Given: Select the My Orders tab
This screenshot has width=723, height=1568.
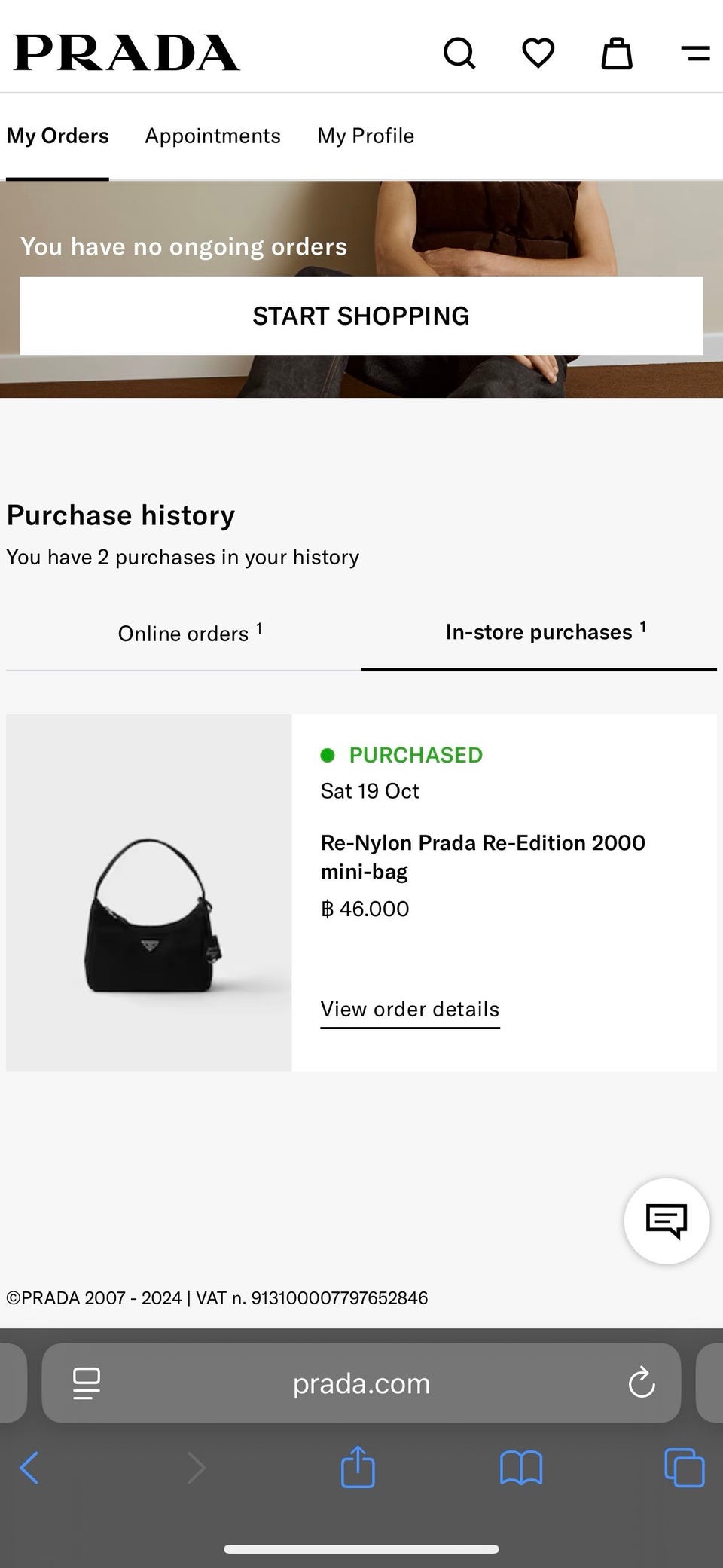Looking at the screenshot, I should point(57,136).
